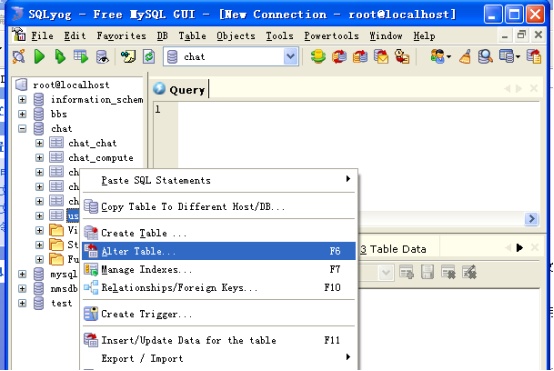Viewport: 554px width, 371px height.
Task: Choose Paste SQL Statements submenu
Action: pyautogui.click(x=219, y=180)
